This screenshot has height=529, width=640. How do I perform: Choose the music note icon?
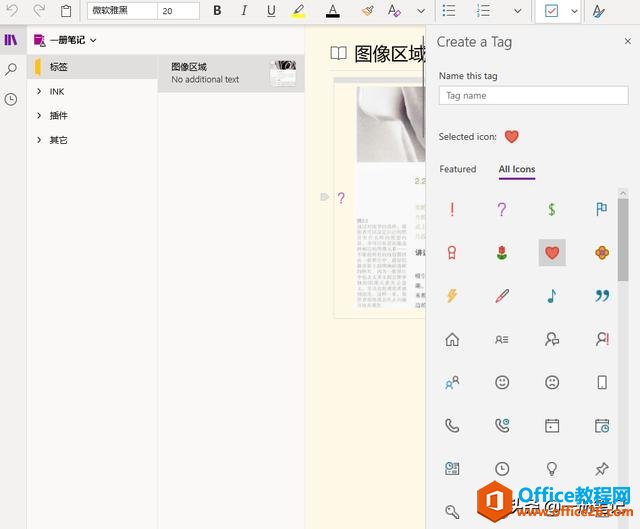[x=551, y=296]
